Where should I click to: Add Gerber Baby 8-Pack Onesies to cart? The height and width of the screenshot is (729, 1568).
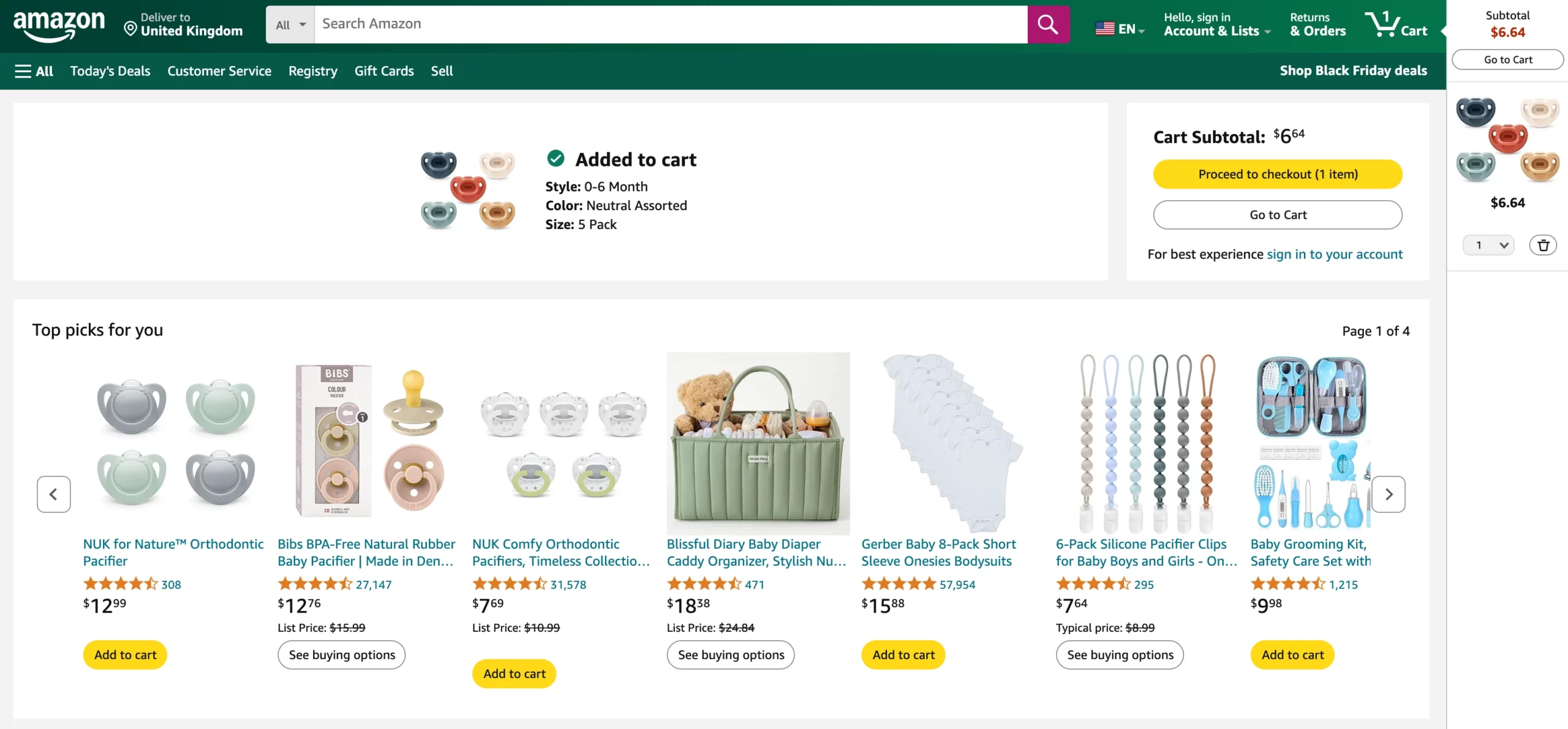(x=903, y=655)
